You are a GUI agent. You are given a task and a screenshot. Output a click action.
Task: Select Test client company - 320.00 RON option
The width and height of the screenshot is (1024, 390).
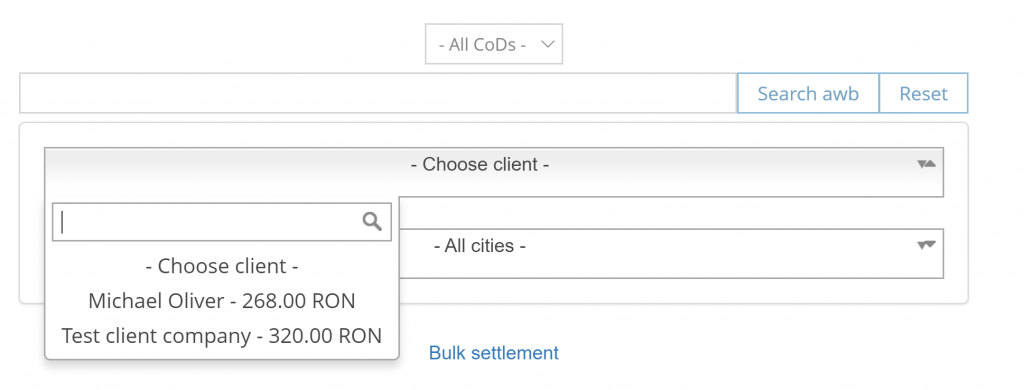coord(222,336)
